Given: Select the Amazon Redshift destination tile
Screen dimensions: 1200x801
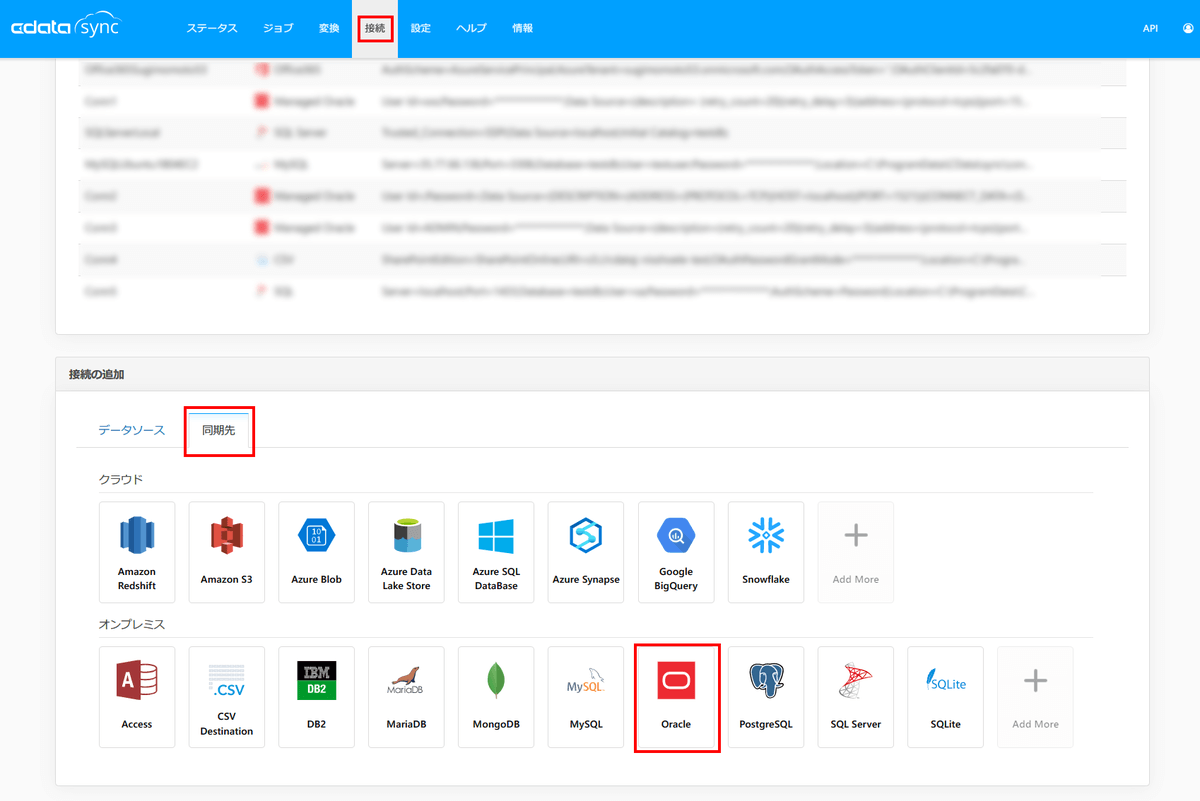Looking at the screenshot, I should click(137, 552).
